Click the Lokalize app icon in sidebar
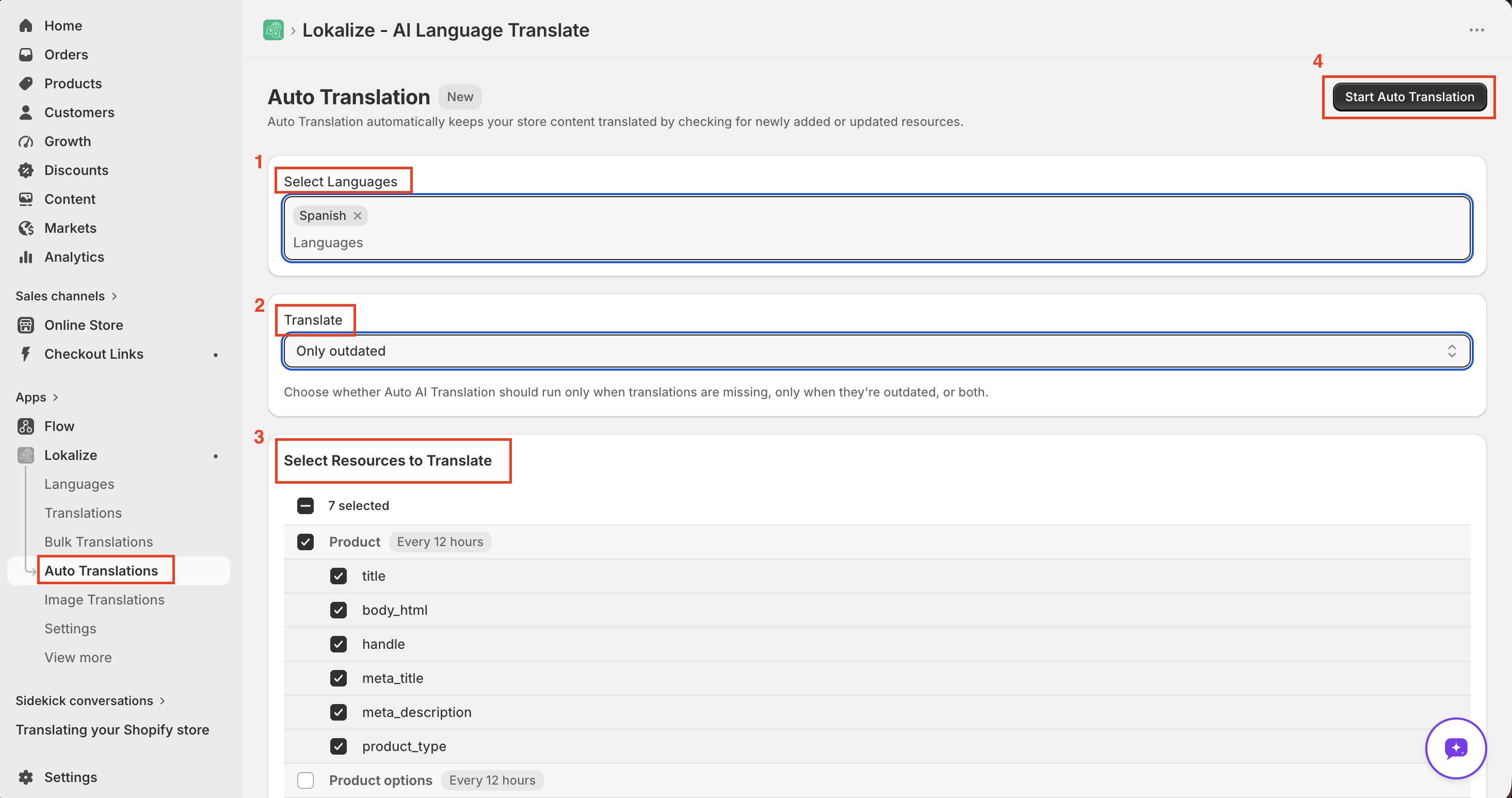The width and height of the screenshot is (1512, 798). pos(25,455)
